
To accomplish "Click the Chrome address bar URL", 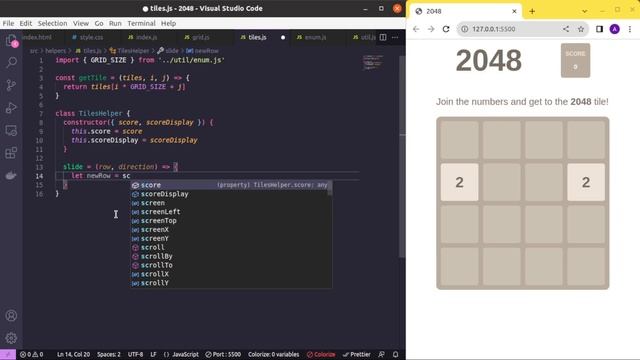I will point(493,29).
